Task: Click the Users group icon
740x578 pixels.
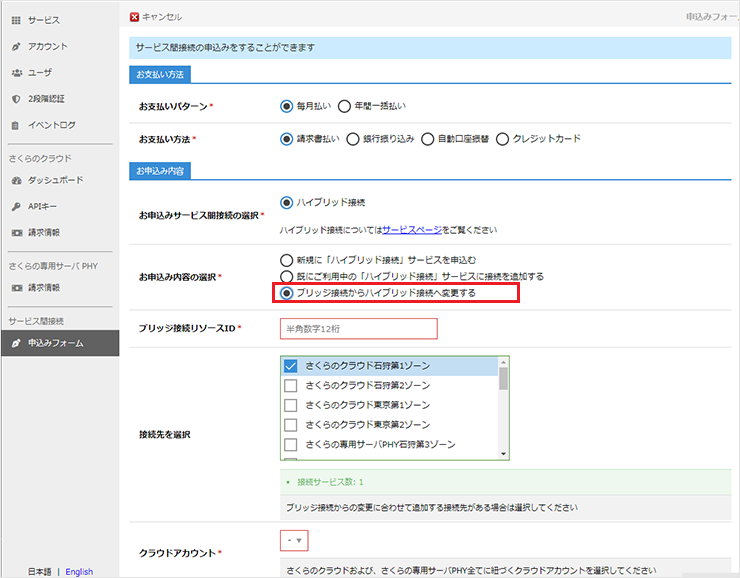Action: (16, 73)
